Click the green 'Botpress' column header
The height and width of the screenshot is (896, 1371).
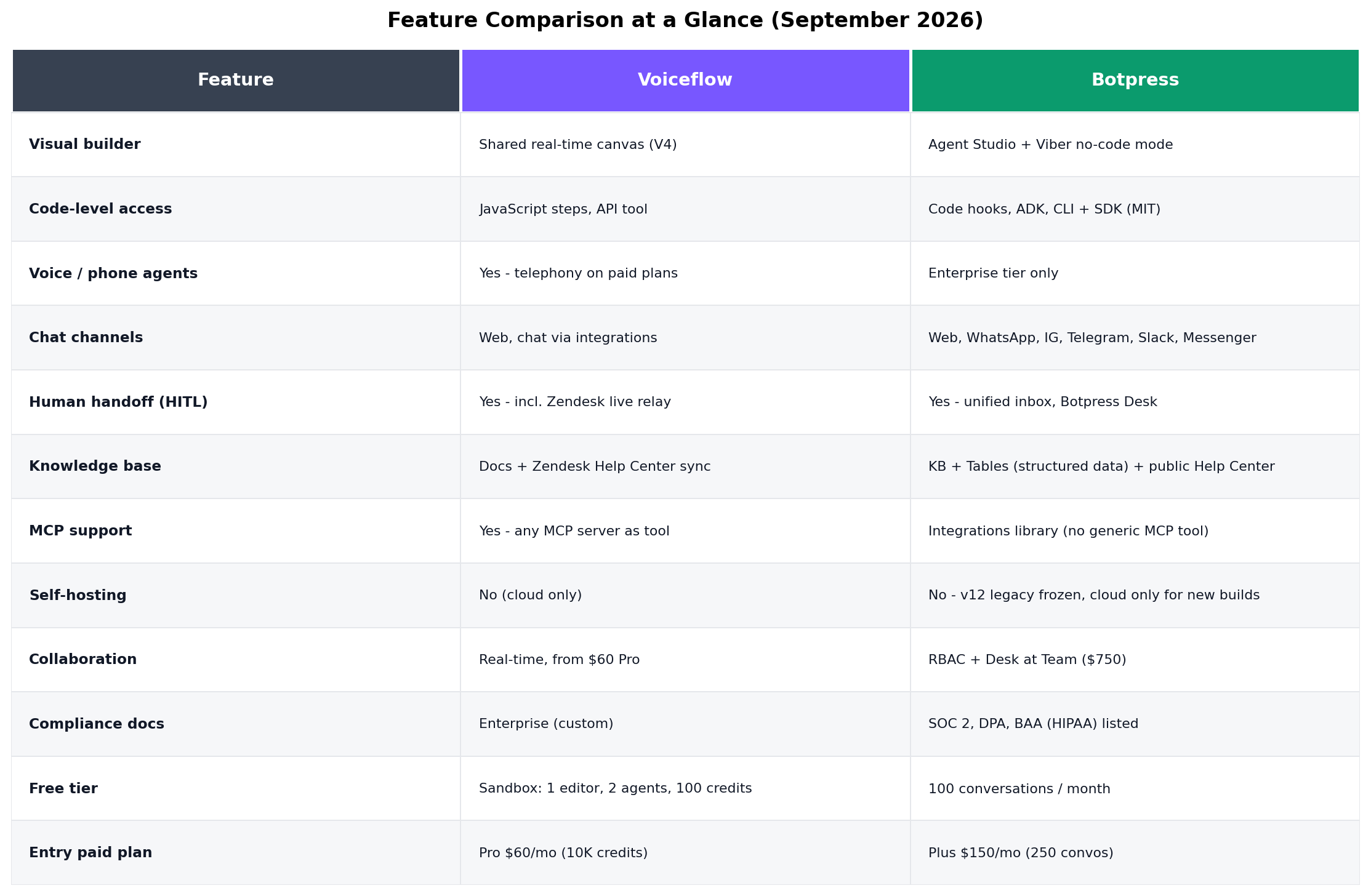(x=1135, y=81)
